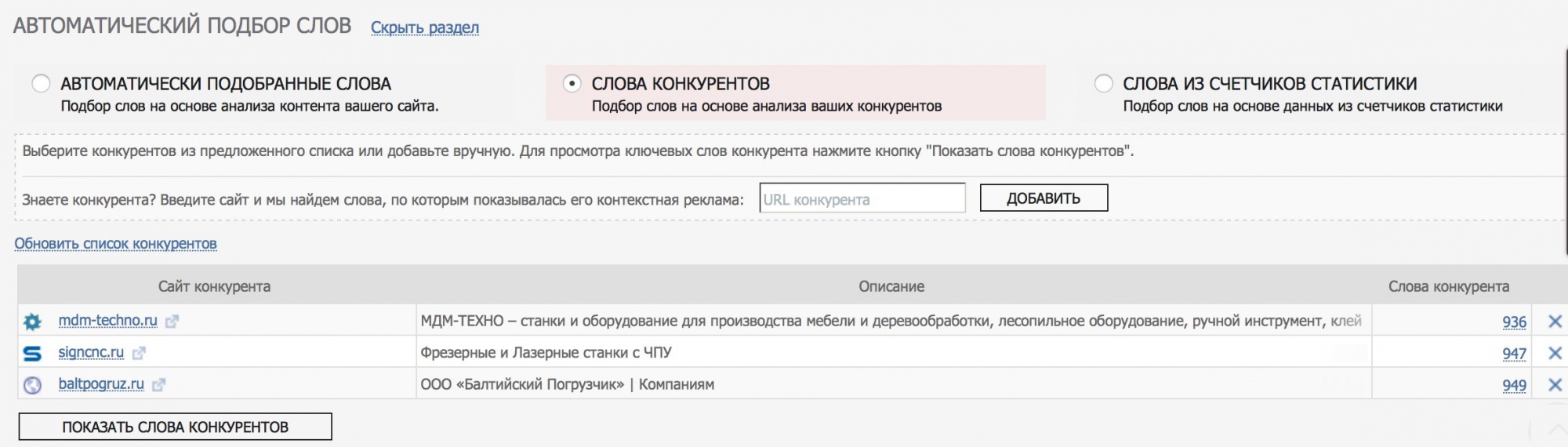Select 'Автоматически подобранные слова' radio option
1568x447 pixels.
41,83
